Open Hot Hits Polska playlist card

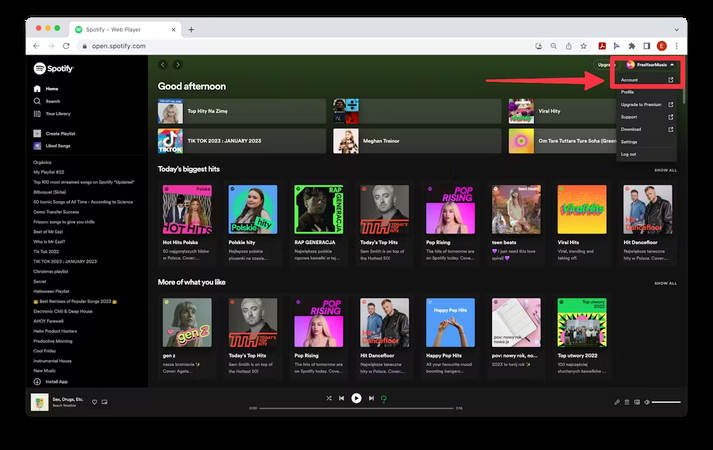coord(187,223)
